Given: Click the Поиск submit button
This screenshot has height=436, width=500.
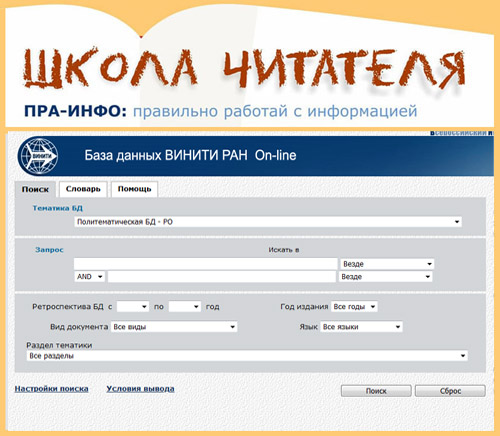Looking at the screenshot, I should pyautogui.click(x=376, y=391).
